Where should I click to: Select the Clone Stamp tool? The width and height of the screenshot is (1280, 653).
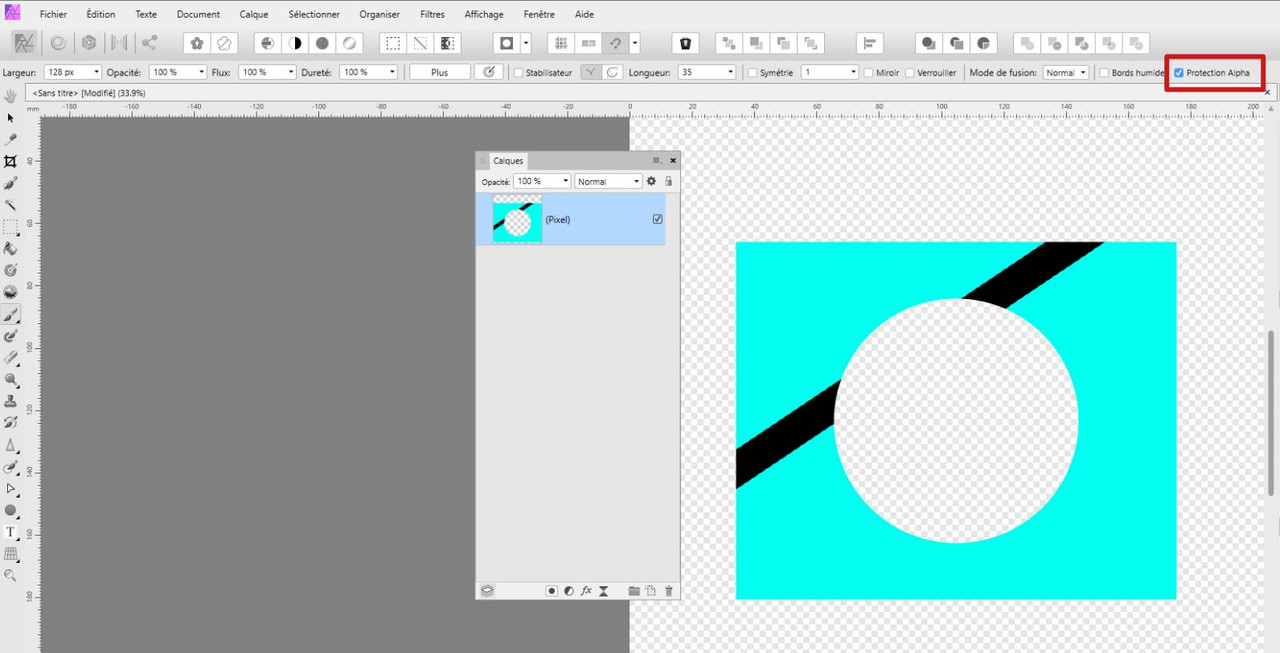11,401
